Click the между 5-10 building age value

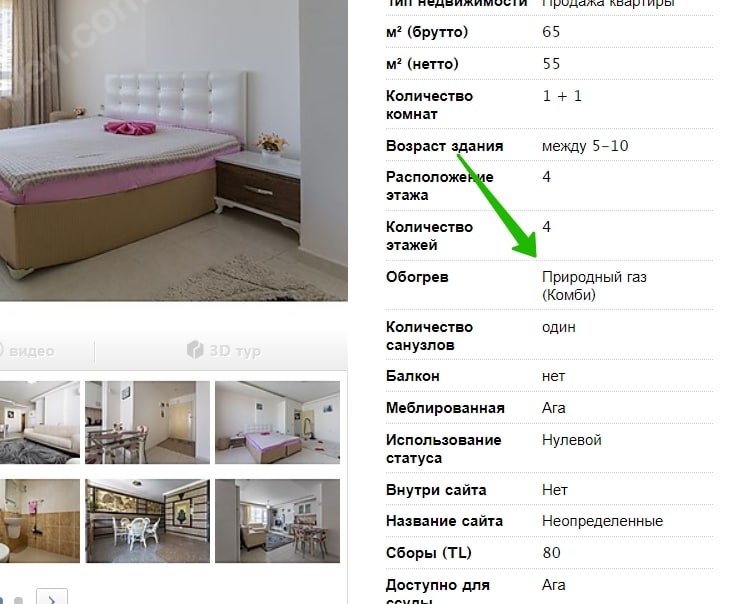(585, 146)
